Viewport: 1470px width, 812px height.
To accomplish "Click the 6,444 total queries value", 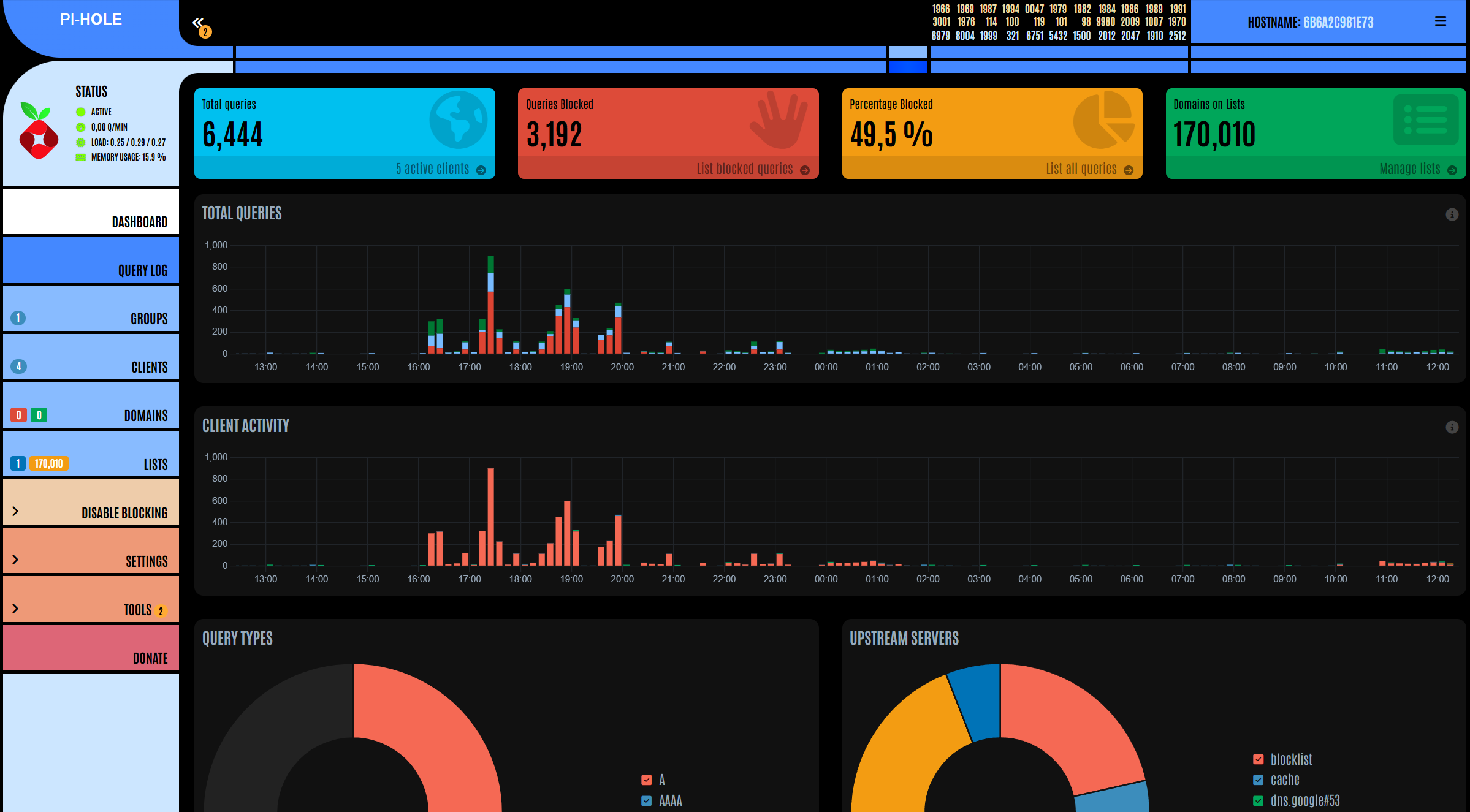I will click(232, 135).
